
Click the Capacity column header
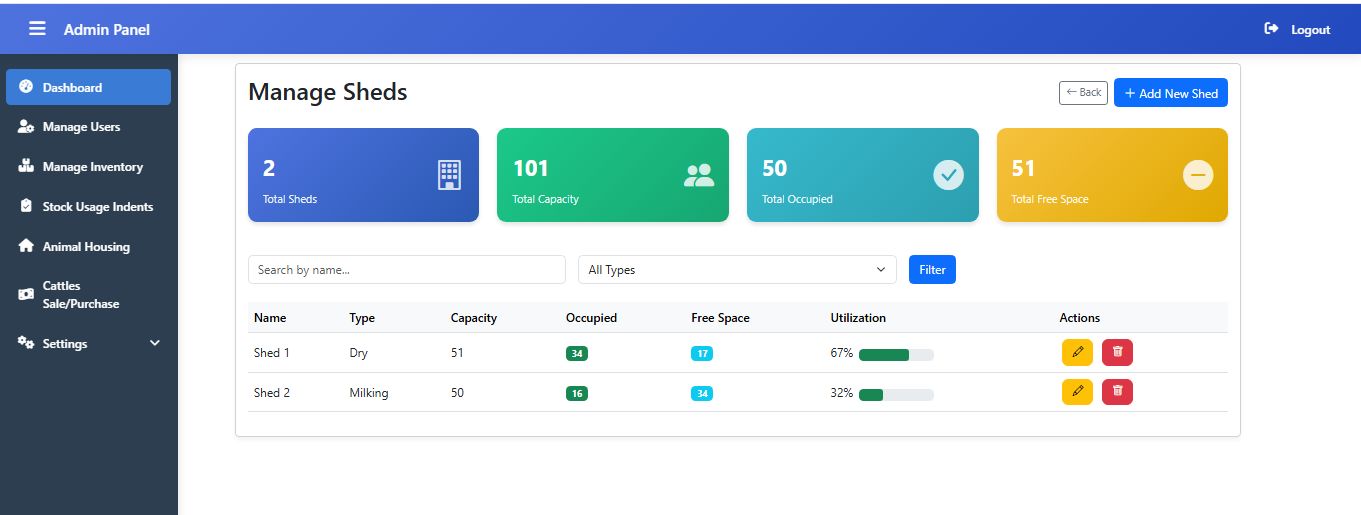(x=474, y=318)
